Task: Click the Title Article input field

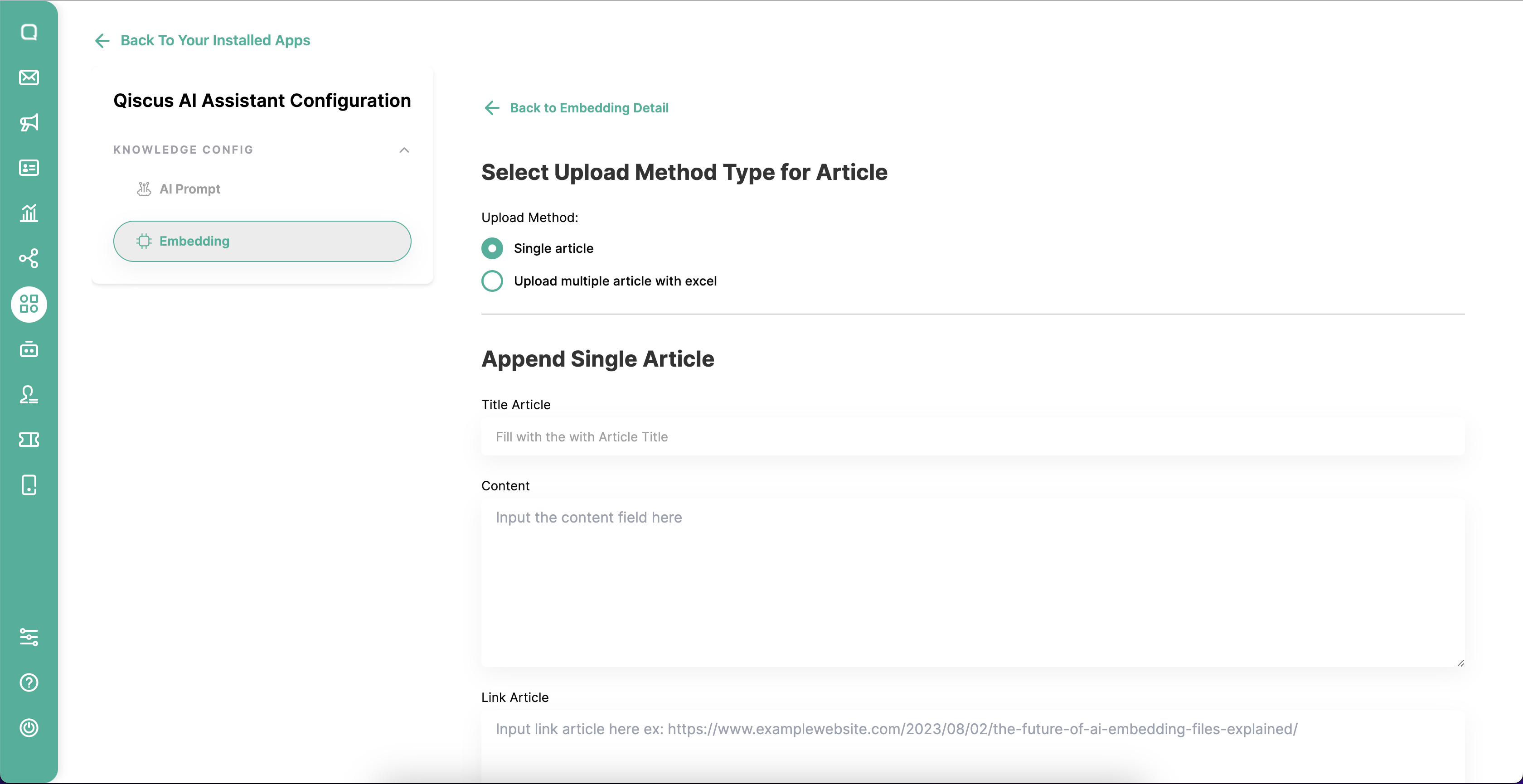Action: 973,436
